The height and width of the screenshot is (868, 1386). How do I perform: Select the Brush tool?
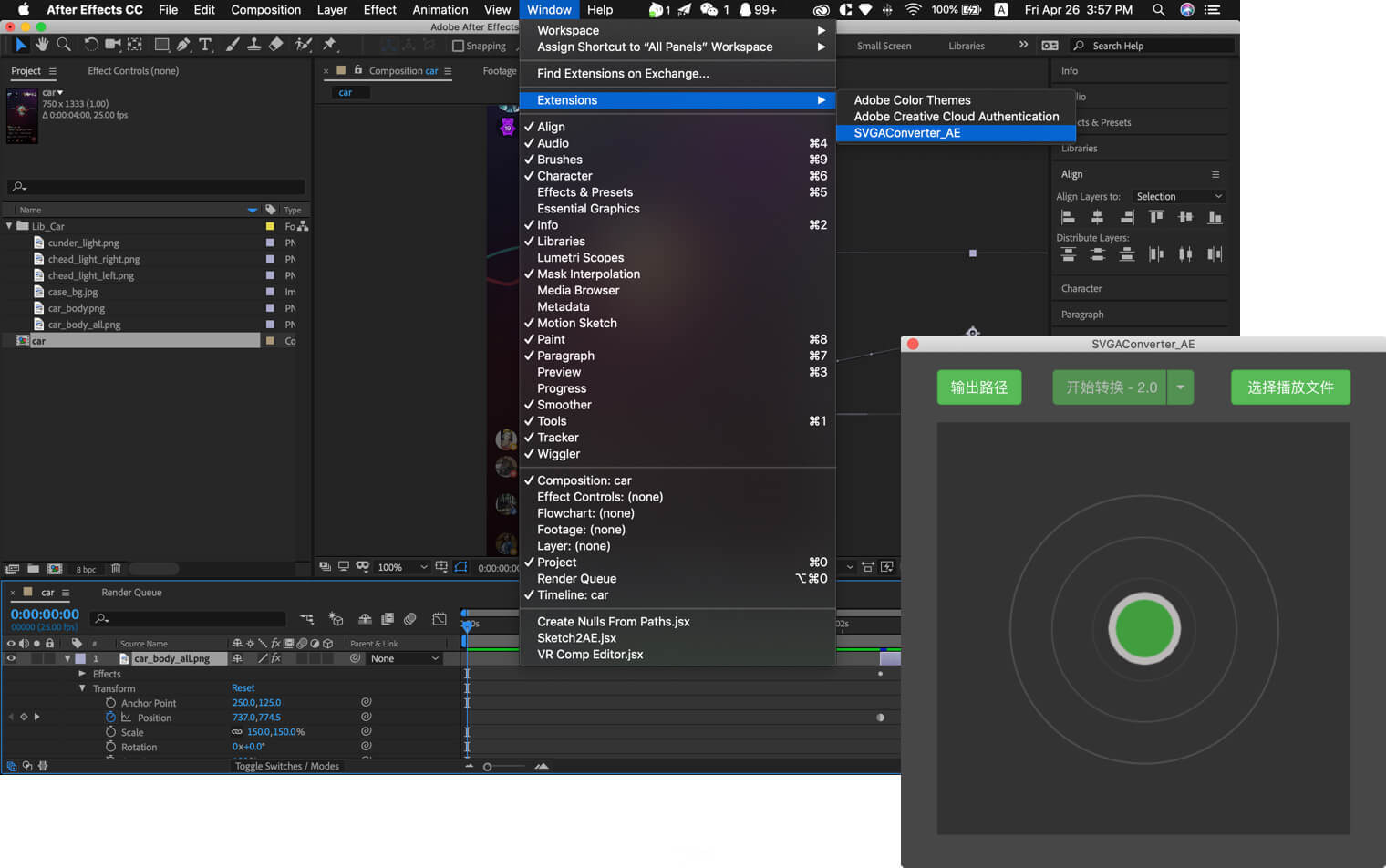(x=233, y=45)
